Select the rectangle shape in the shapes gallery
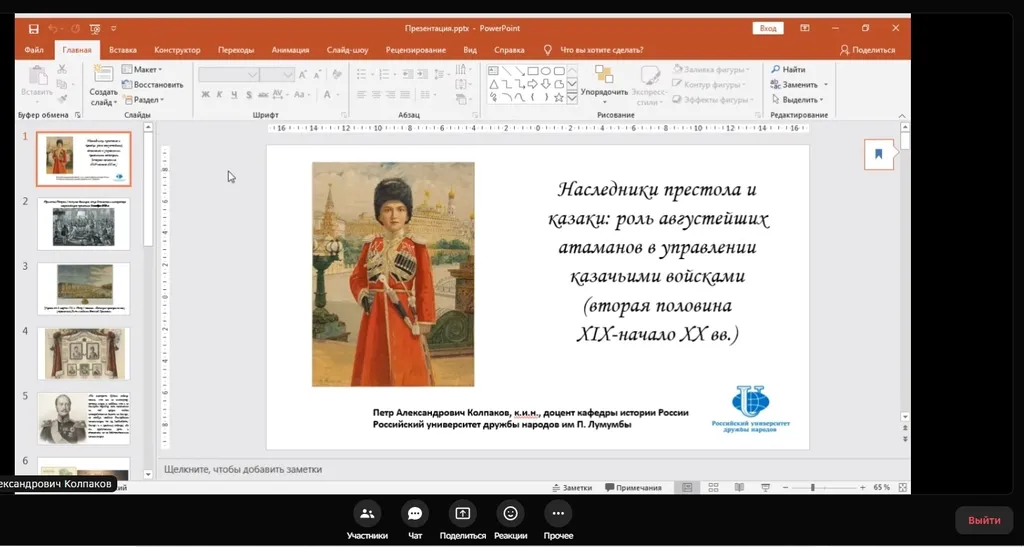The image size is (1024, 547). [533, 70]
